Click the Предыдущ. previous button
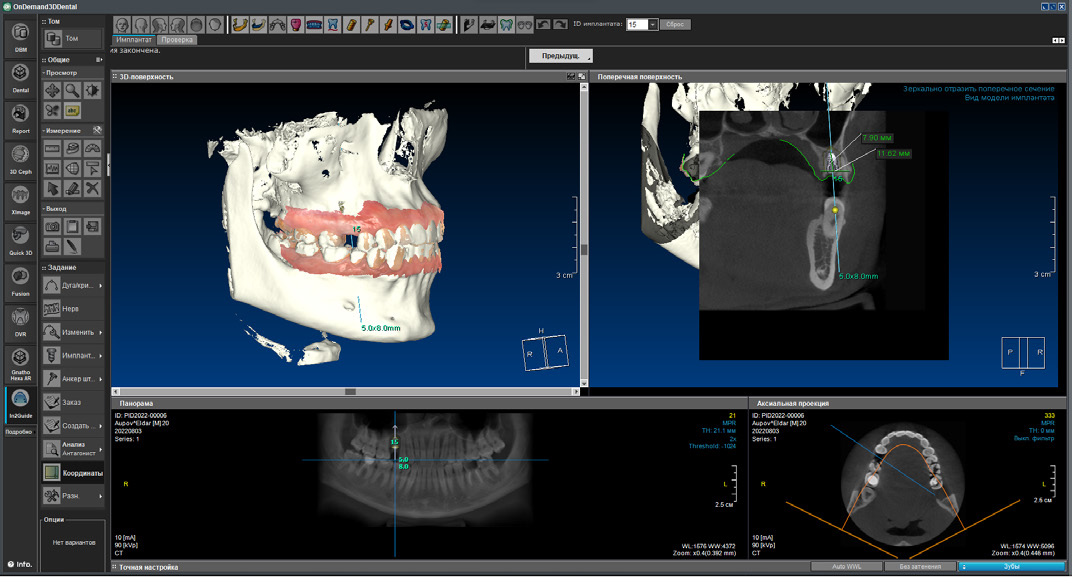This screenshot has height=585, width=1072. pos(560,56)
